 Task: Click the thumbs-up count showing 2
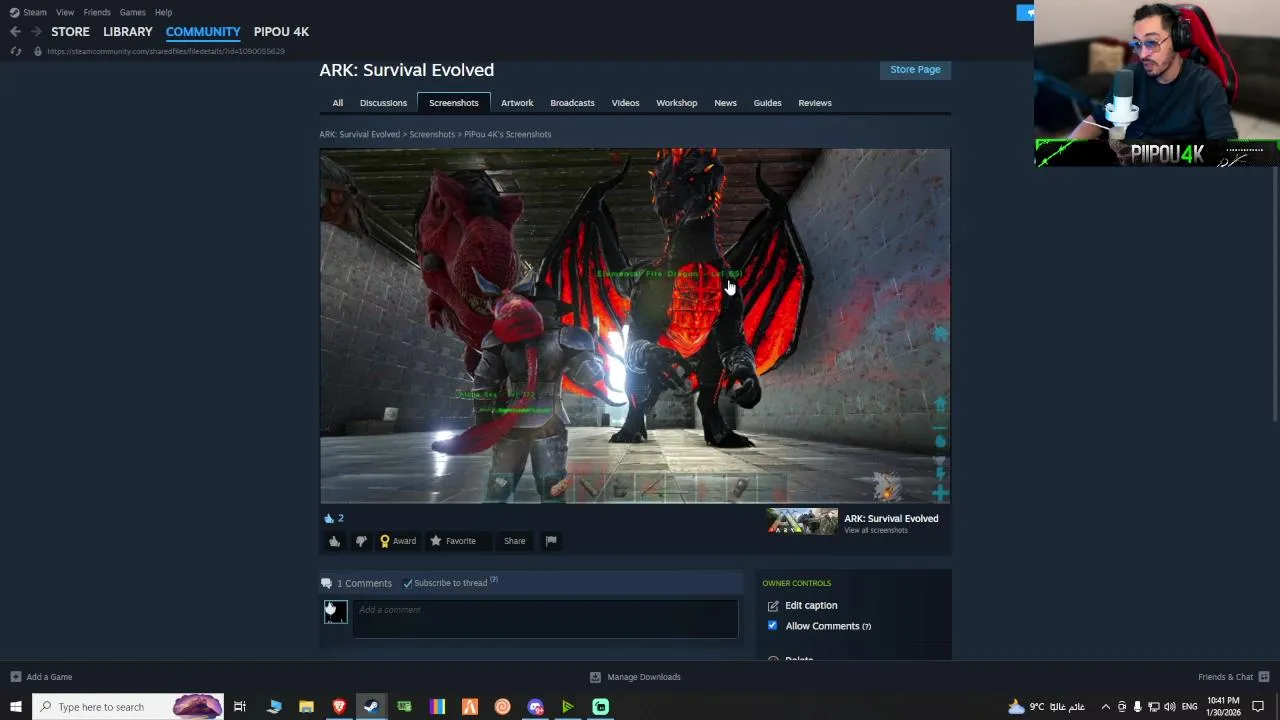pyautogui.click(x=333, y=518)
